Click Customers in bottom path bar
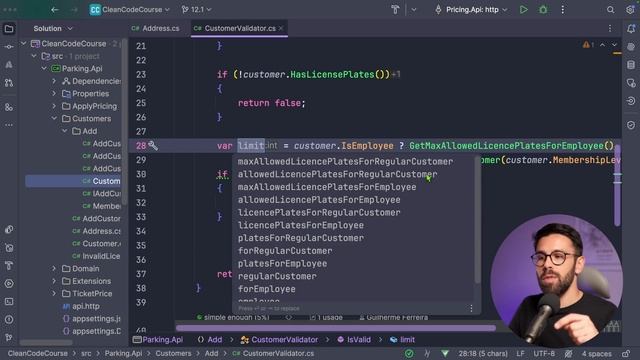Image resolution: width=640 pixels, height=360 pixels. coord(173,353)
